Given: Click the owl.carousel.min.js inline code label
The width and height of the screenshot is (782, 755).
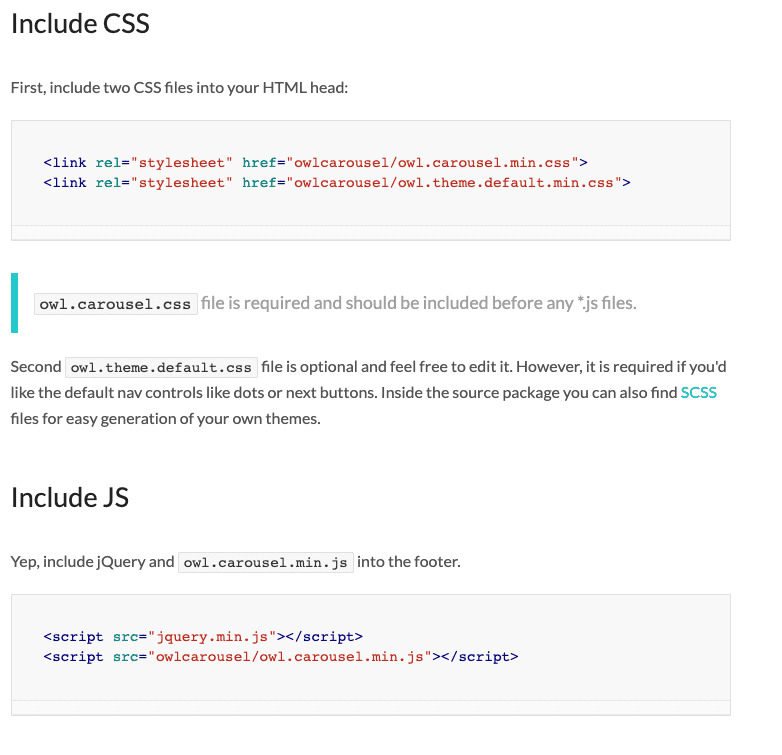Looking at the screenshot, I should pos(265,562).
